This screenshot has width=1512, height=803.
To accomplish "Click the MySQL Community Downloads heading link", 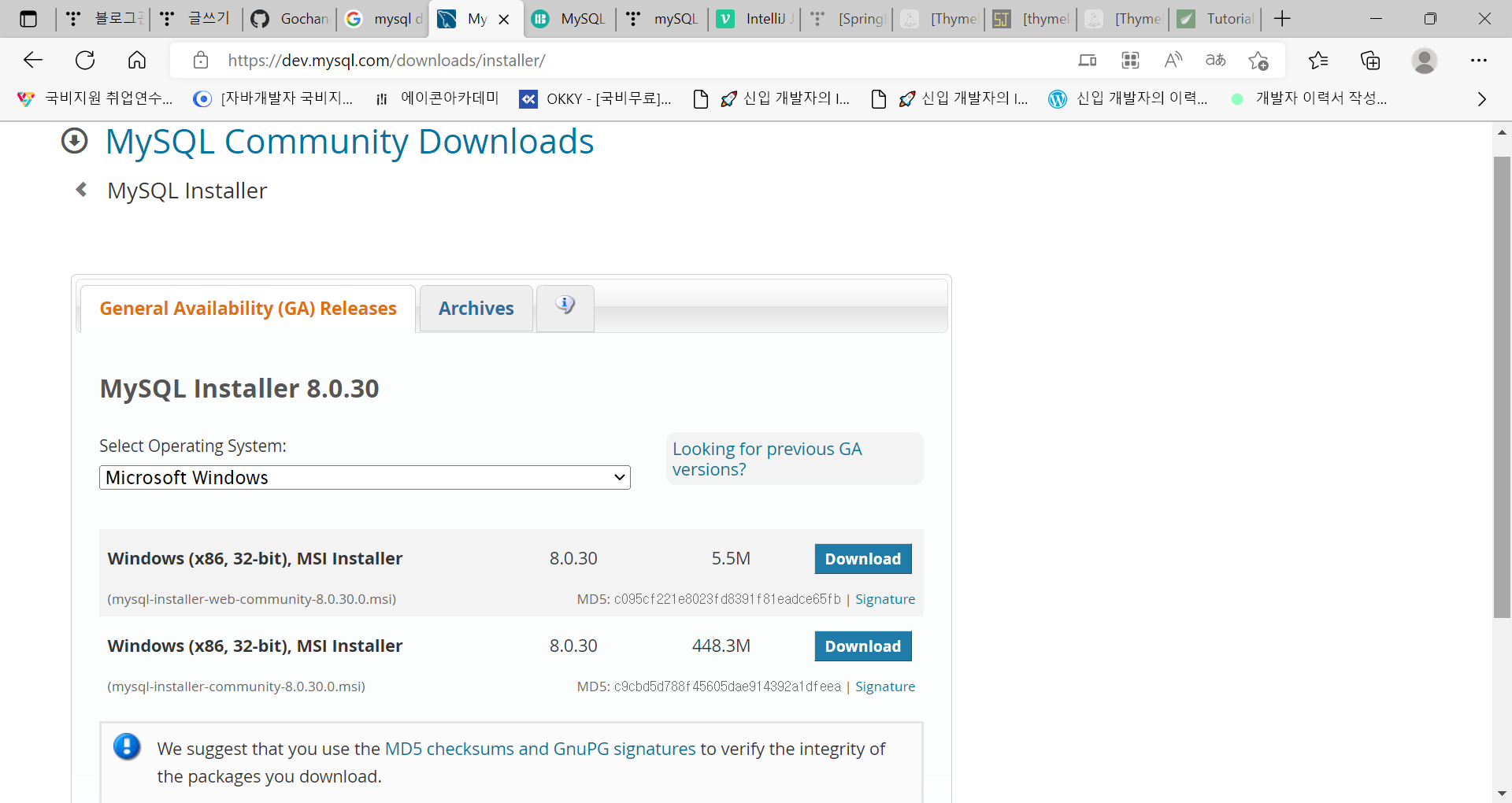I will [350, 142].
